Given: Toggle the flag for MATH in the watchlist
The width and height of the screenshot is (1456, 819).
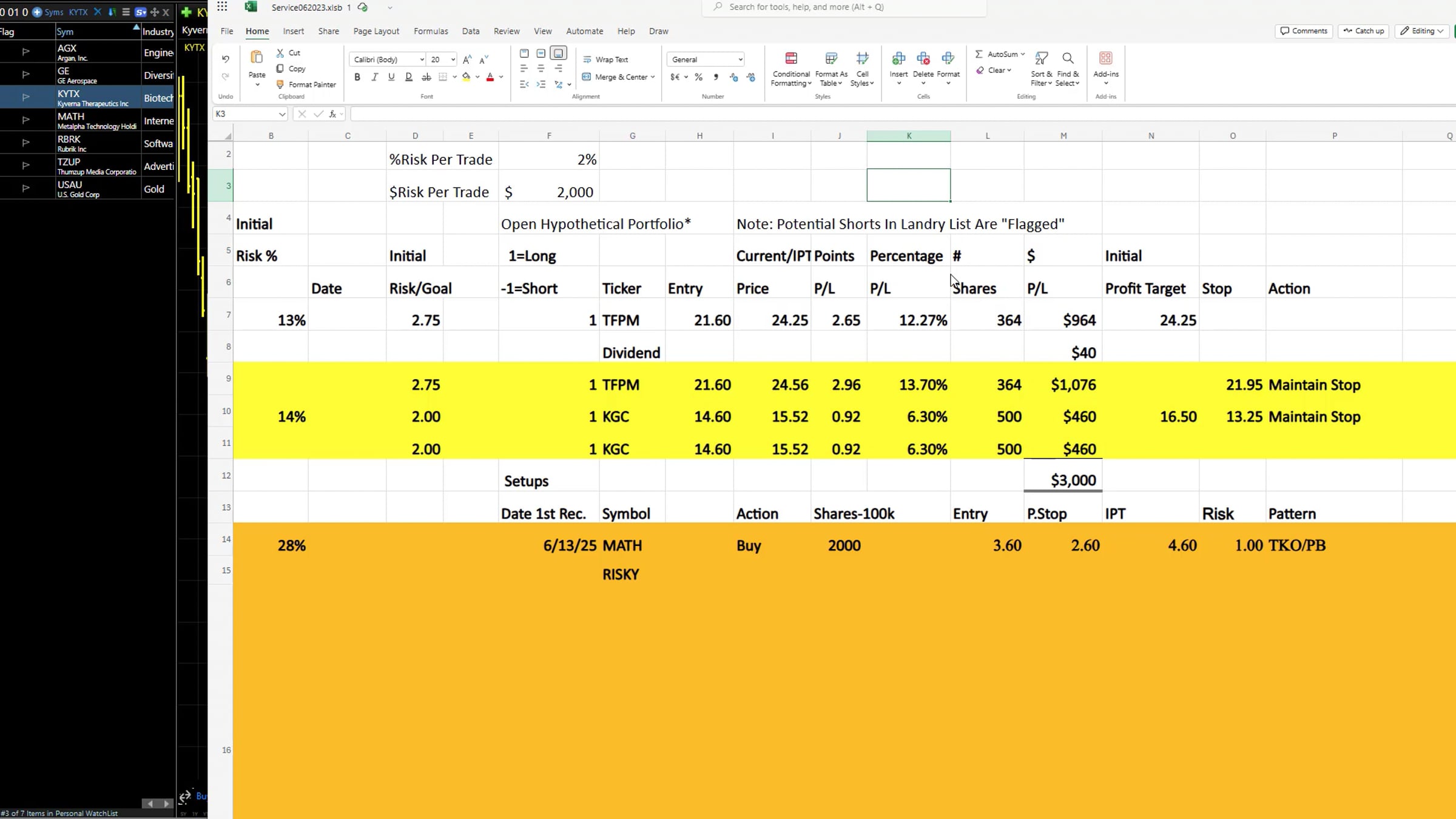Looking at the screenshot, I should tap(25, 120).
